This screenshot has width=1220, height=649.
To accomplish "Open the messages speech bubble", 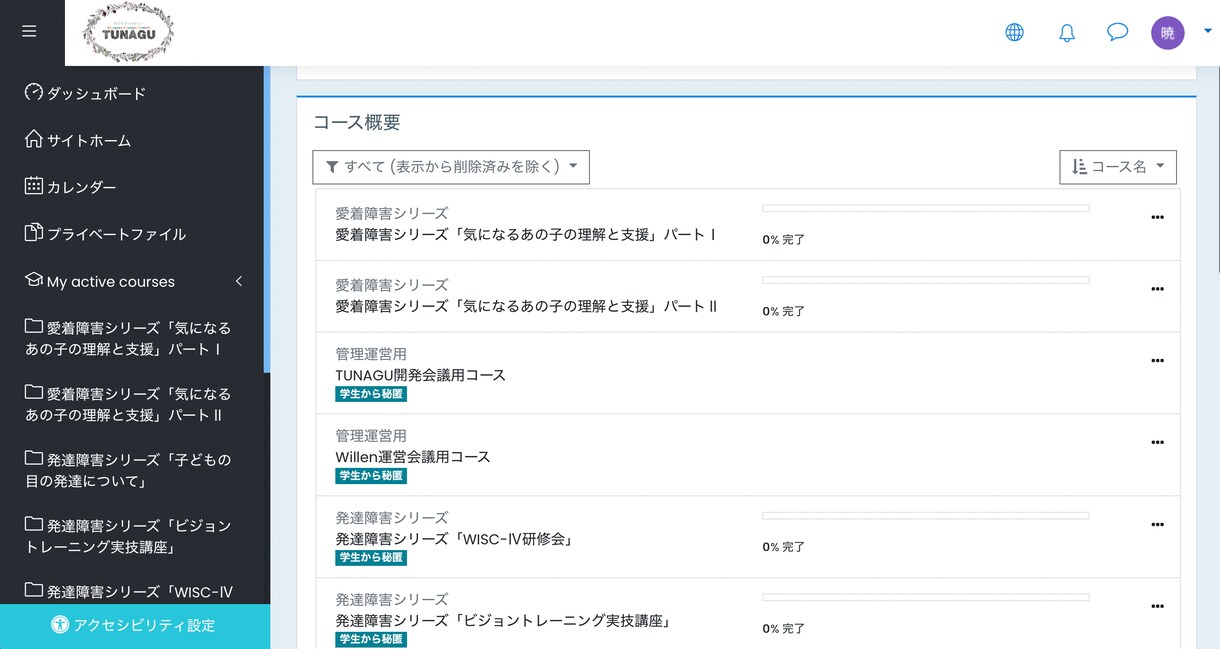I will pos(1118,32).
